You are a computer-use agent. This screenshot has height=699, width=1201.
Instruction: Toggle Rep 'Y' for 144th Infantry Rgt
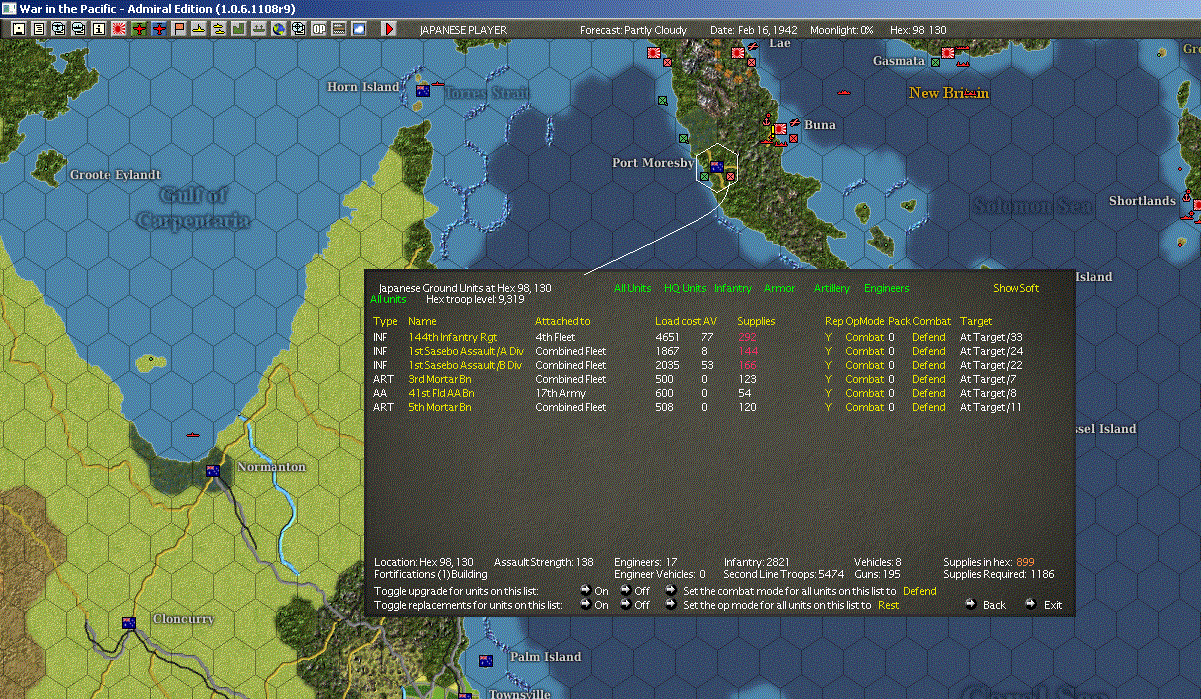coord(828,337)
